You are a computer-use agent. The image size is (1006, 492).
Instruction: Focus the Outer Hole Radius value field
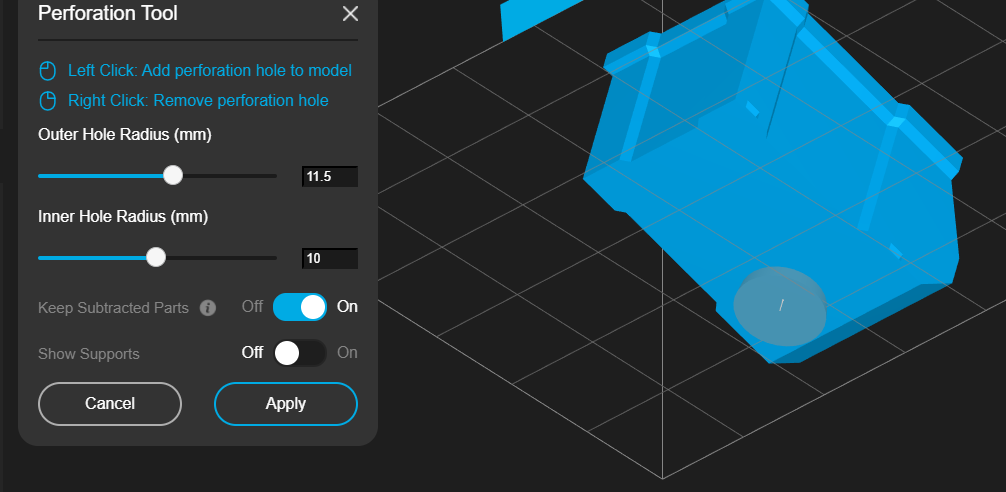click(330, 176)
